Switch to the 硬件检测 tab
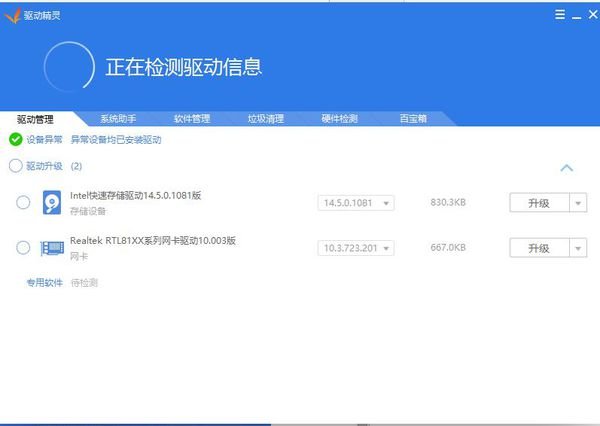Screen dimensions: 600x426 [x=339, y=119]
